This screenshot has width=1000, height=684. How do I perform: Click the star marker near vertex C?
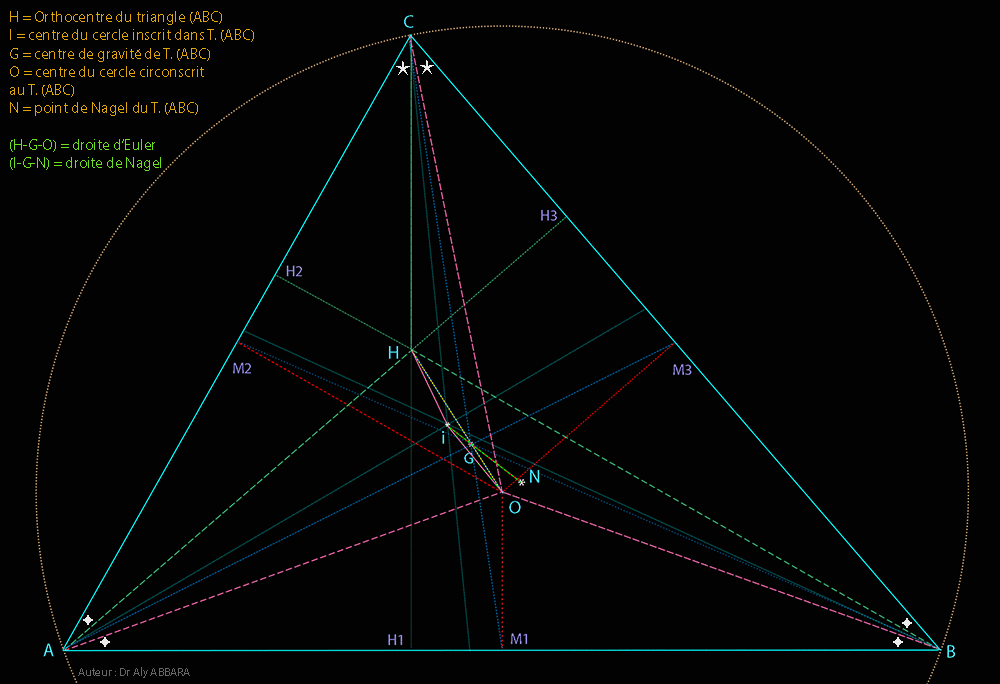tap(404, 68)
